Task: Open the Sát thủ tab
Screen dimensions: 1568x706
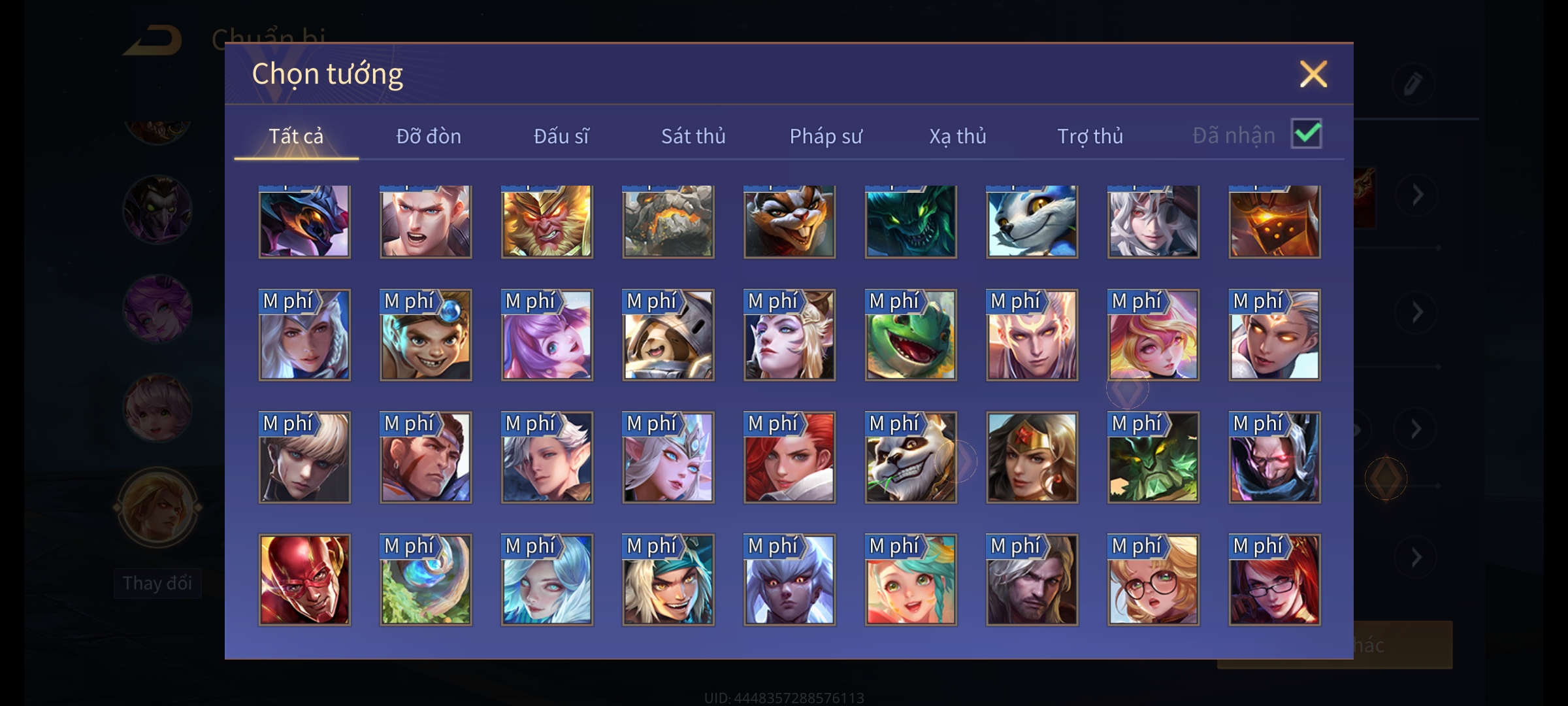Action: (x=693, y=136)
